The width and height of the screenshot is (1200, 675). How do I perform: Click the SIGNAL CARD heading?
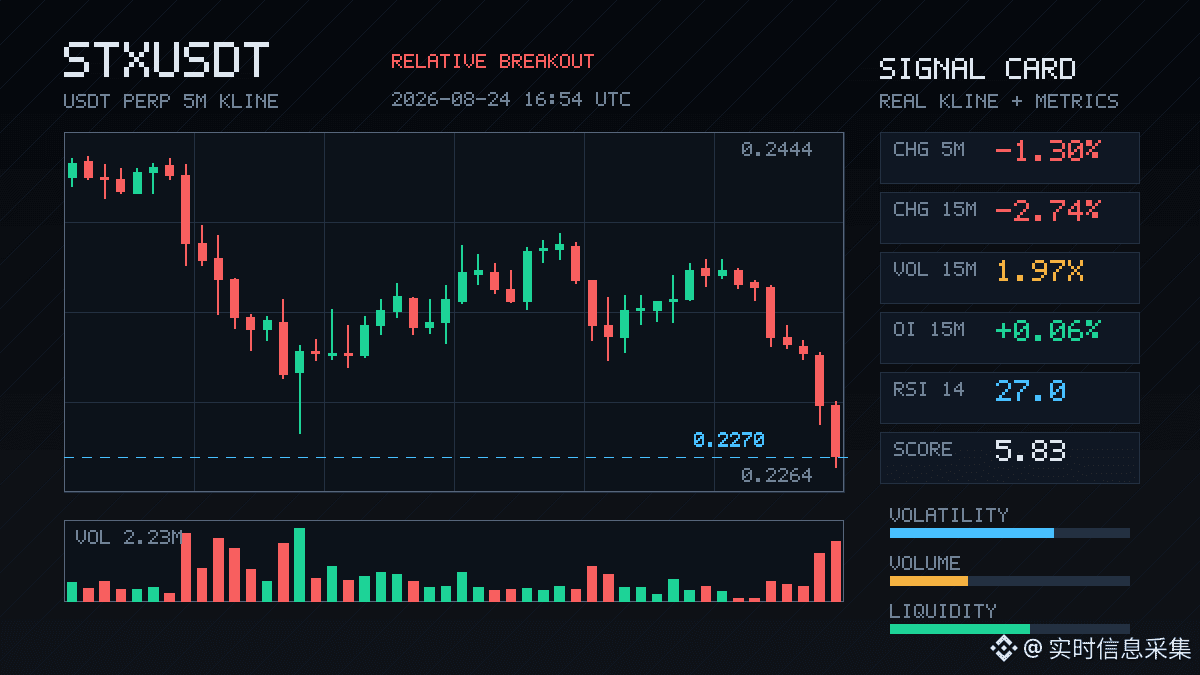click(977, 69)
